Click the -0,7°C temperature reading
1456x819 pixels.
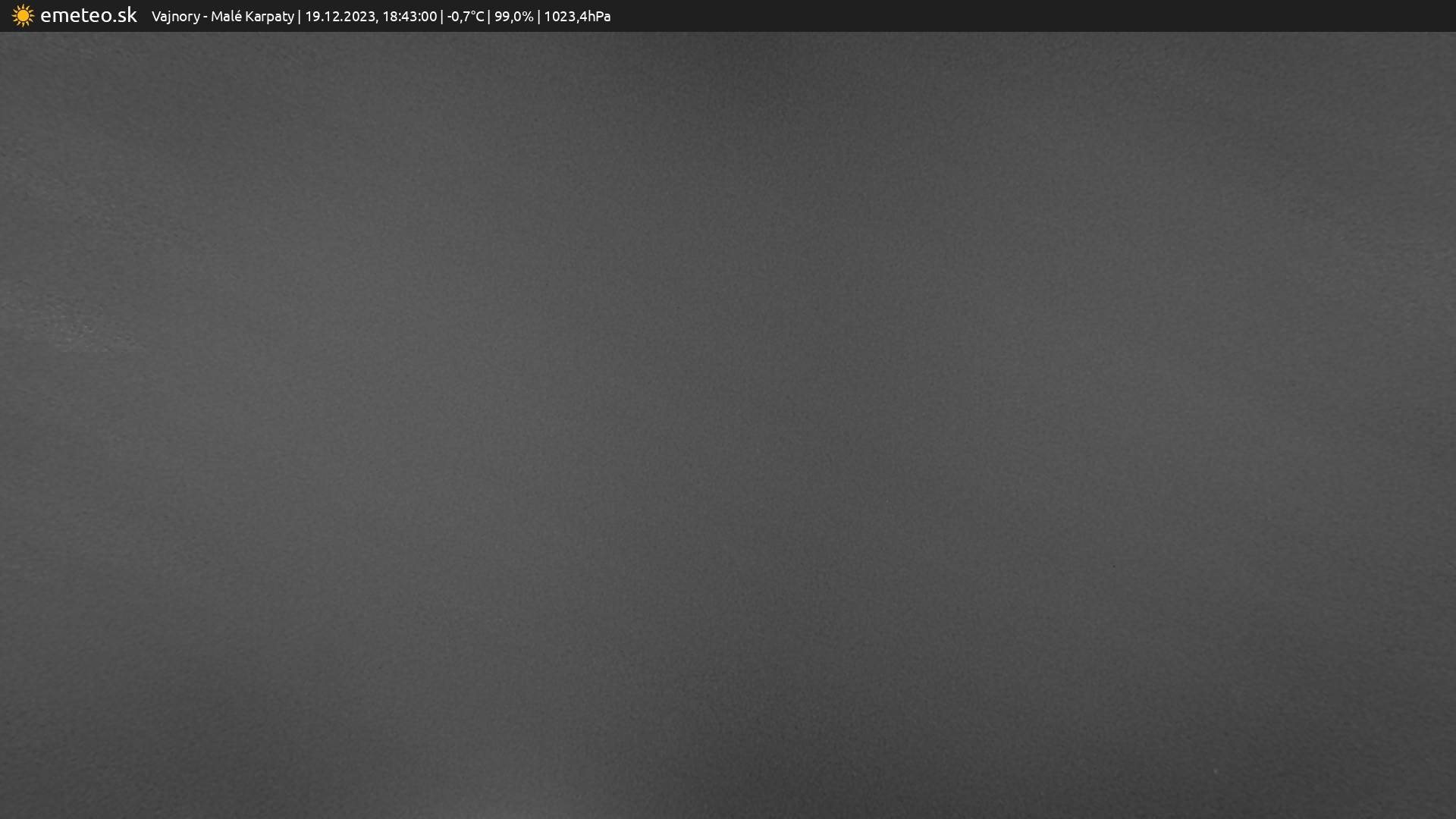point(465,17)
